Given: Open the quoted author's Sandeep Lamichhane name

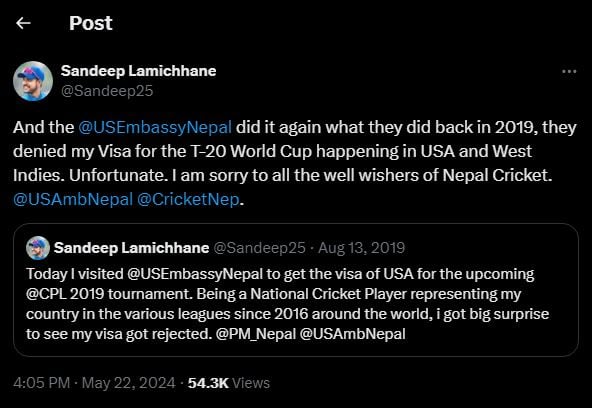Looking at the screenshot, I should (131, 248).
